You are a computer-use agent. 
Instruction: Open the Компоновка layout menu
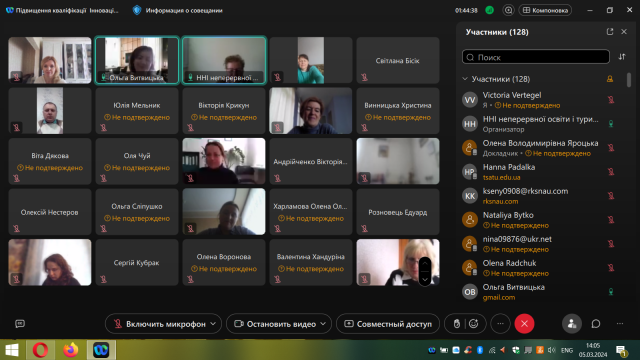click(545, 10)
